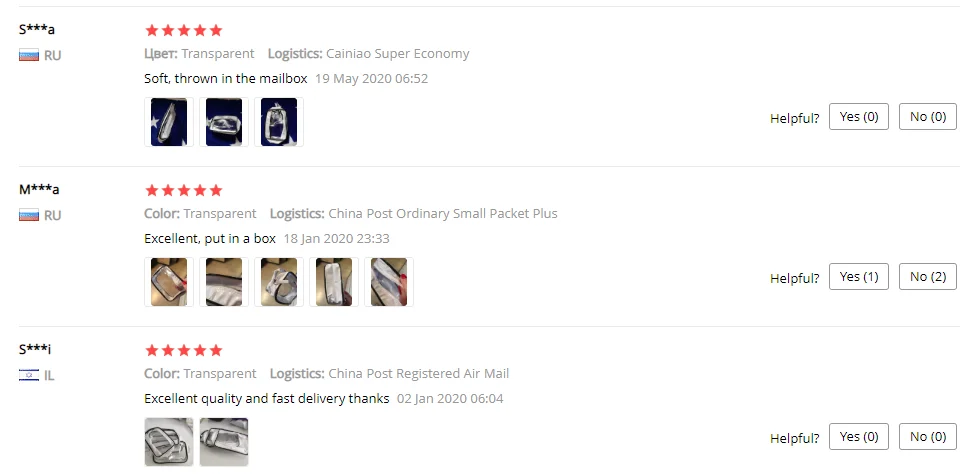Click No (0) on S***a's review

tap(928, 116)
